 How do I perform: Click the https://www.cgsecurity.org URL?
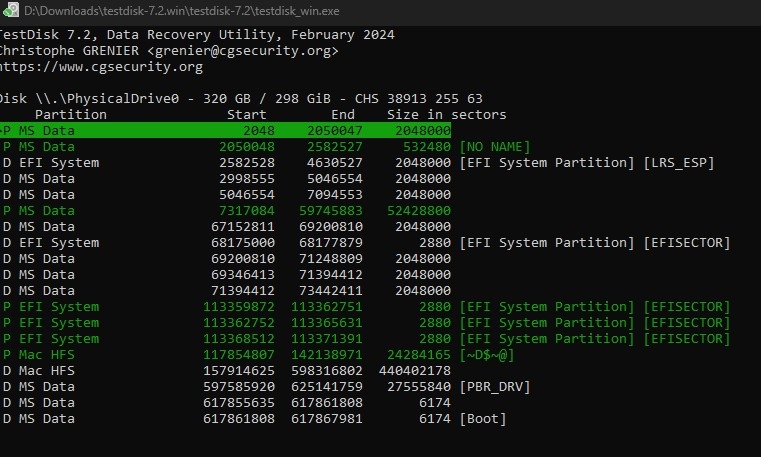pos(100,67)
